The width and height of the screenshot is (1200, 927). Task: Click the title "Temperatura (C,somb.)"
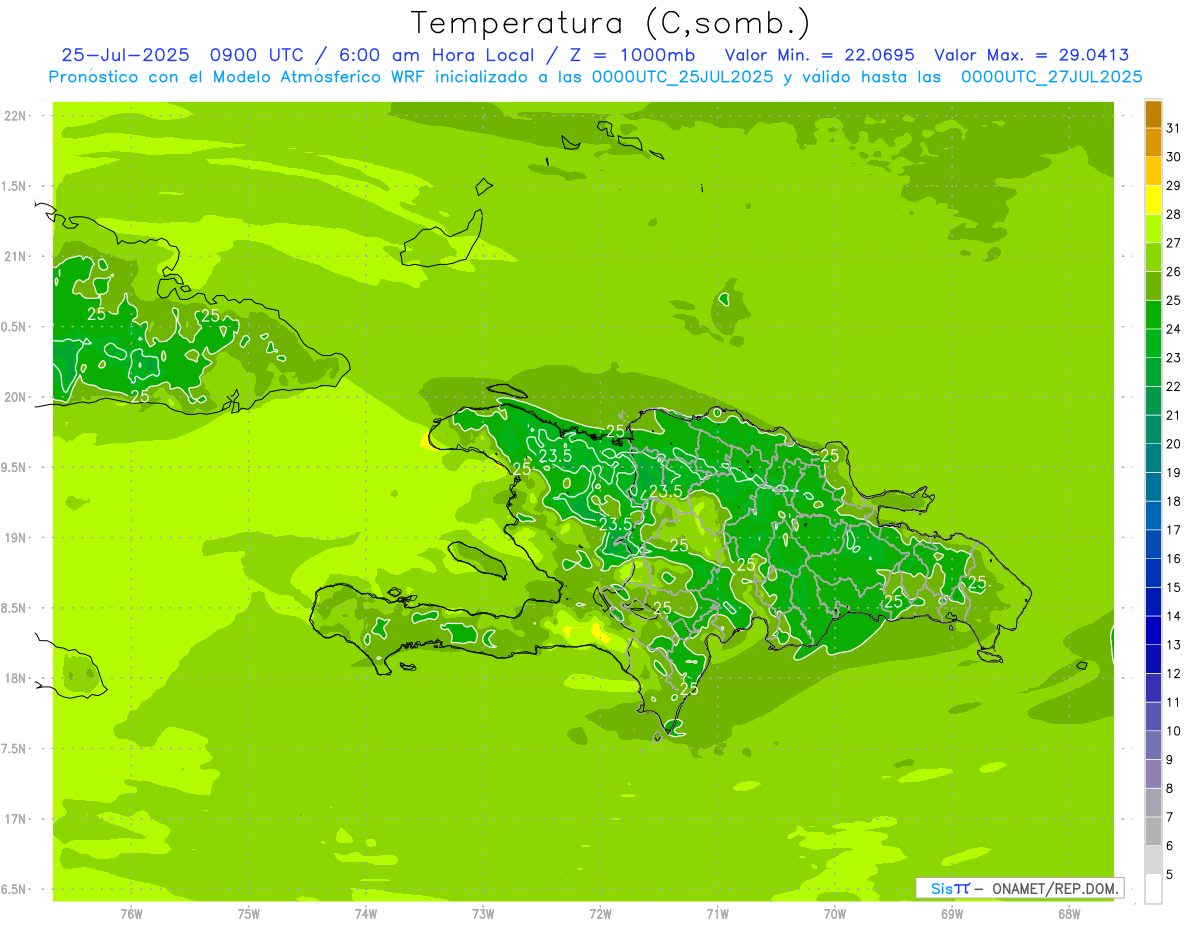(x=610, y=23)
